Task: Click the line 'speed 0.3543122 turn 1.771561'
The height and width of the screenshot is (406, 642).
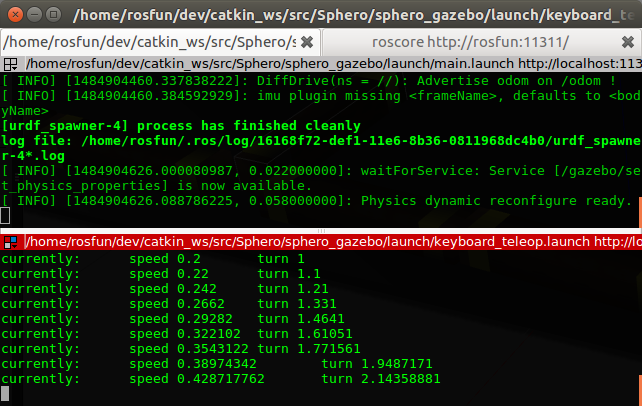Action: [181, 349]
